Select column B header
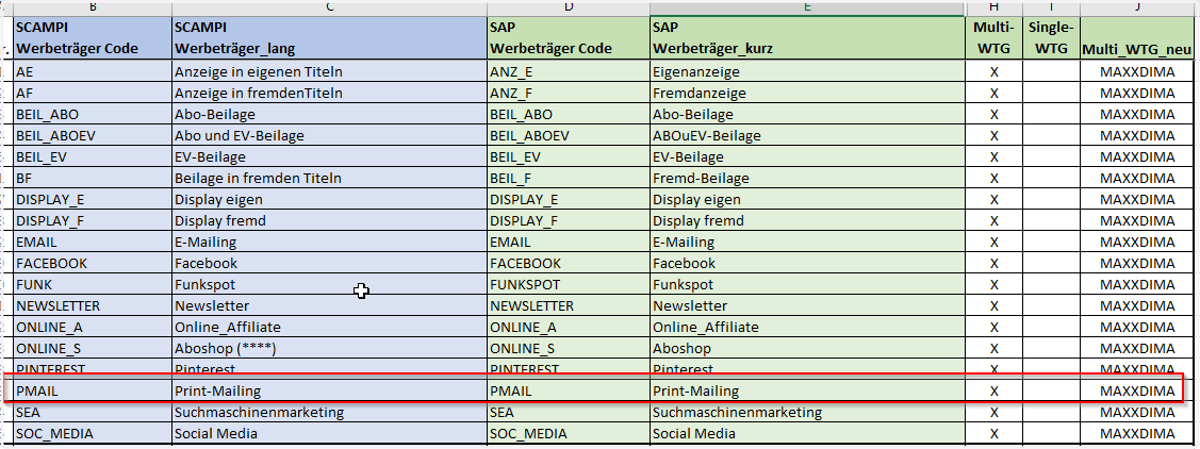Viewport: 1200px width, 449px height. pos(92,7)
